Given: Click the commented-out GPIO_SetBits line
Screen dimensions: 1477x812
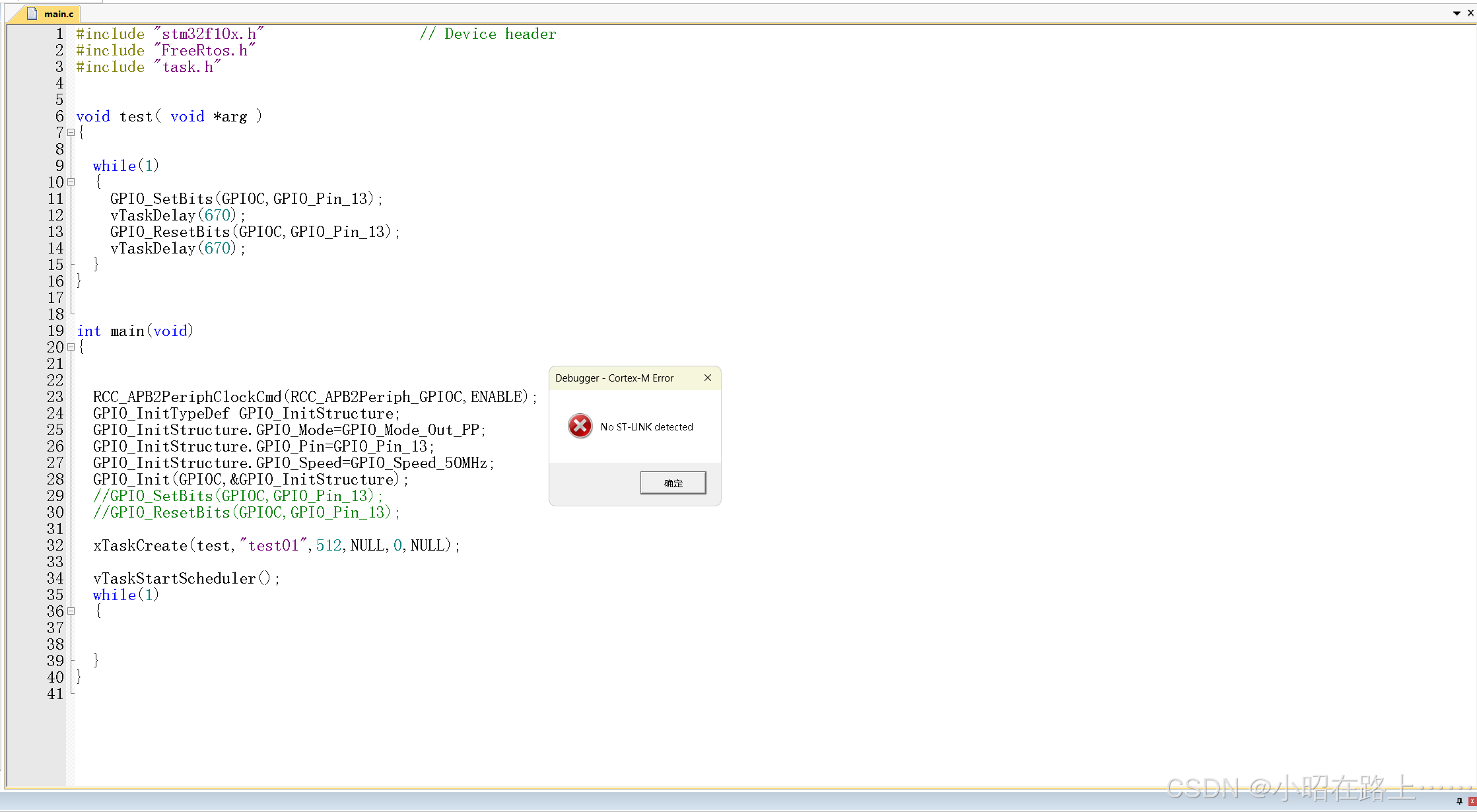Looking at the screenshot, I should click(238, 496).
